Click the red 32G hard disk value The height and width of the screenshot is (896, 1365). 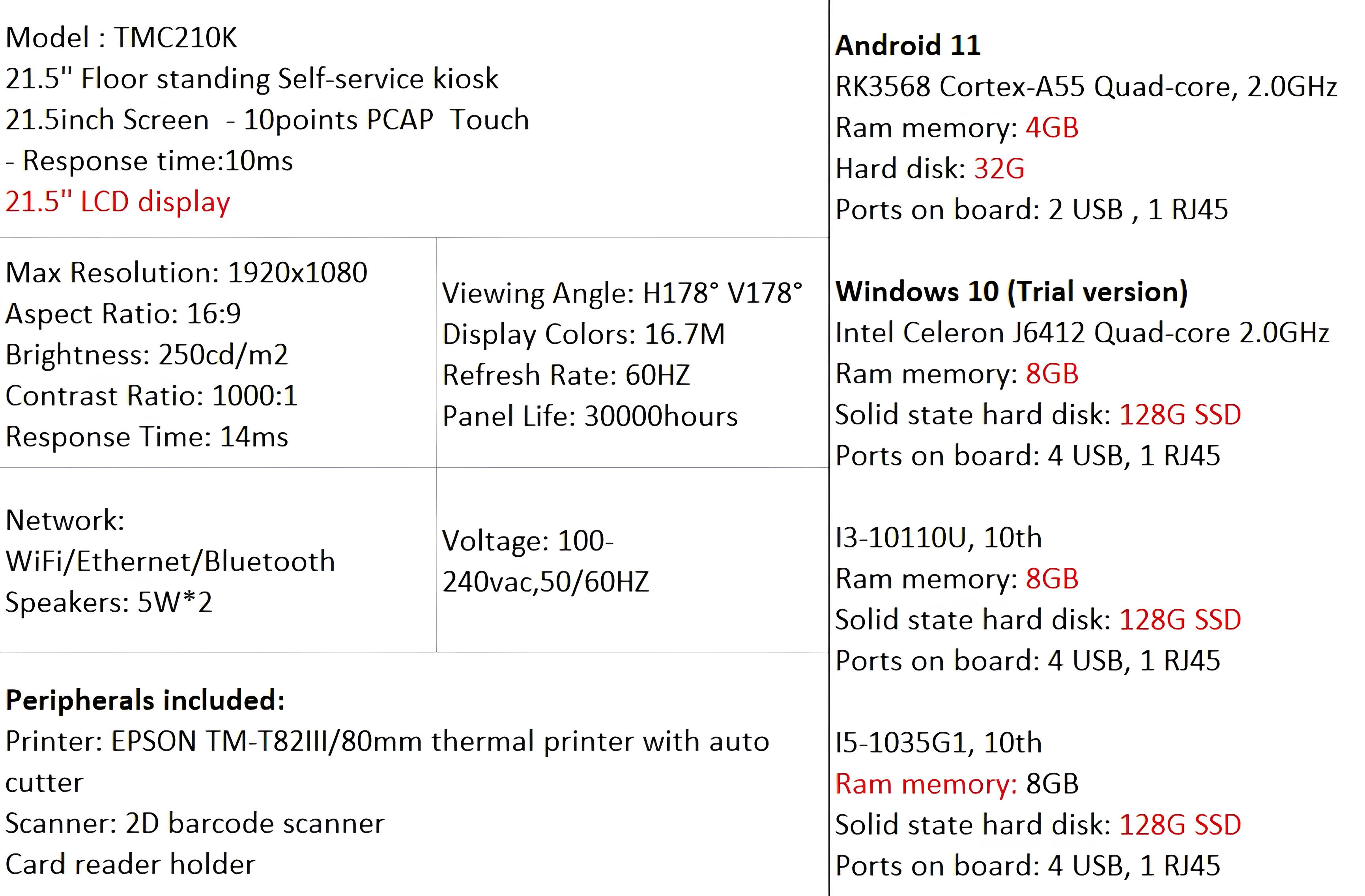click(999, 169)
